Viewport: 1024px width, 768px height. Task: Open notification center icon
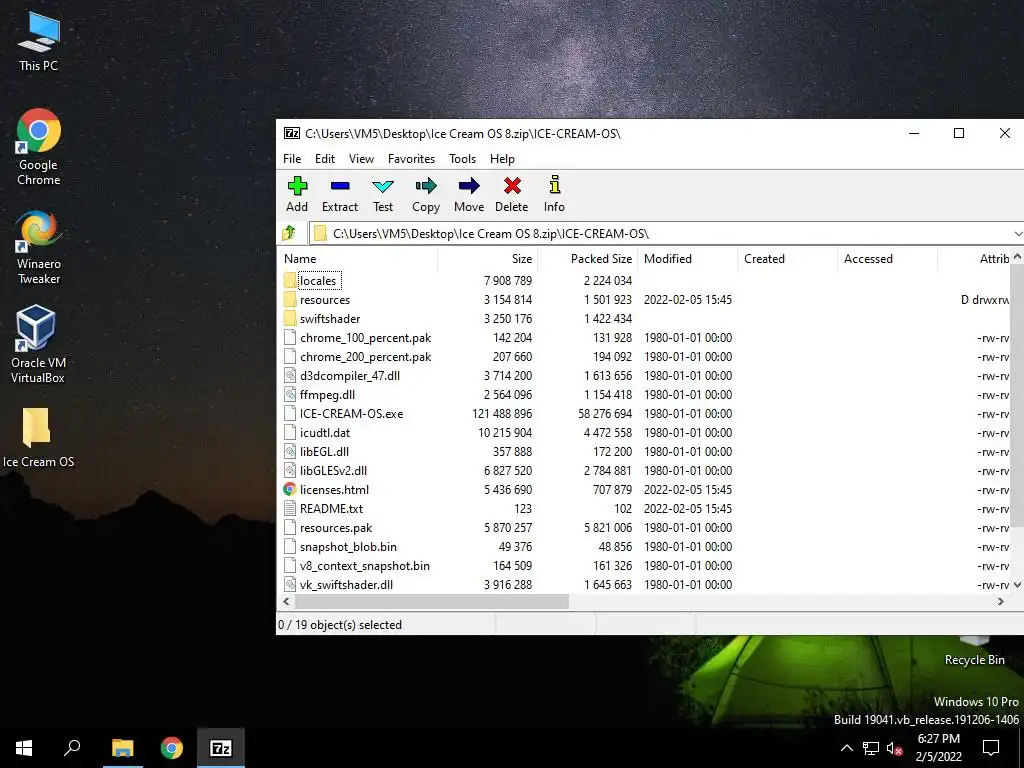tap(991, 748)
